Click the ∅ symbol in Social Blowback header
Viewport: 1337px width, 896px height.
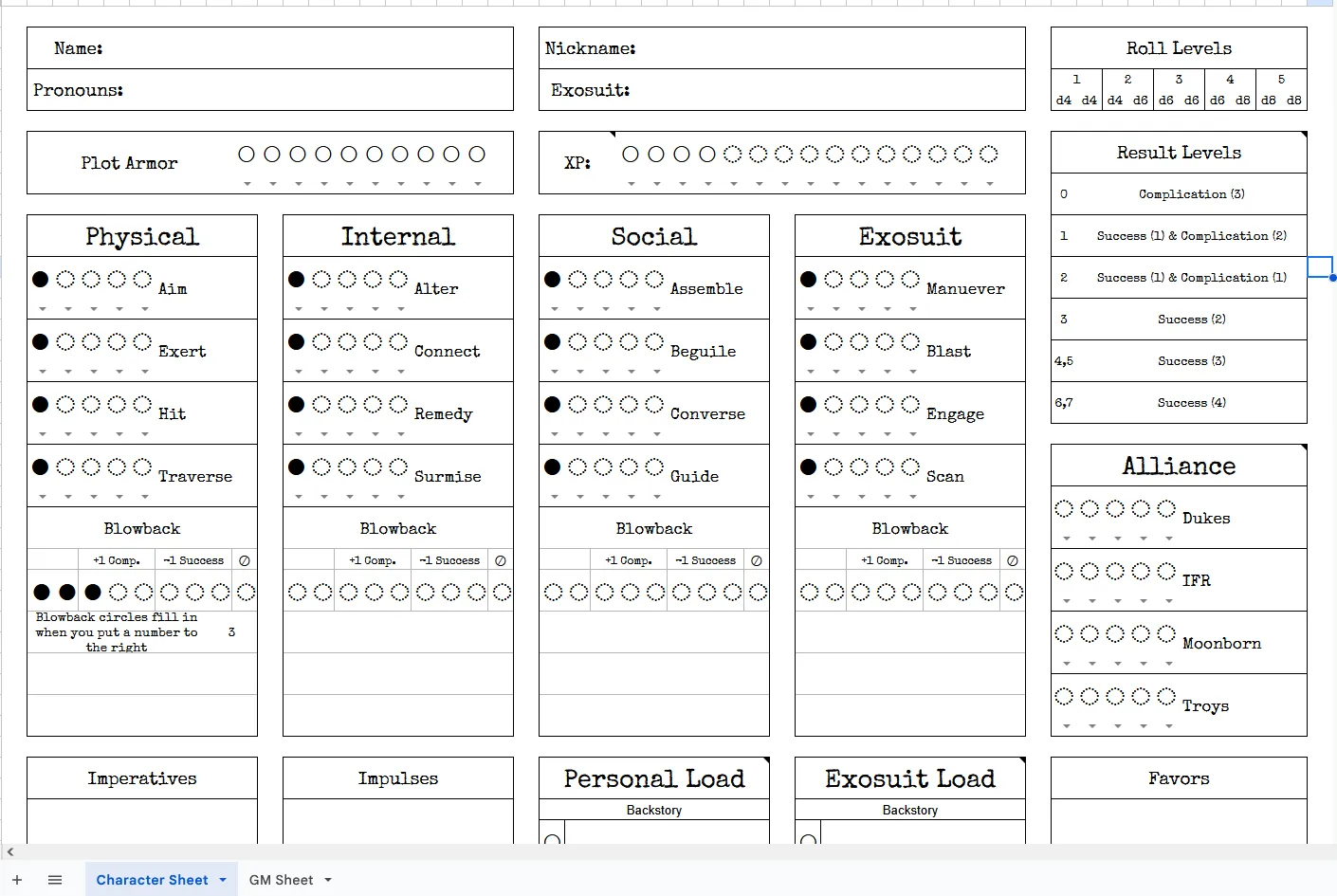click(x=757, y=560)
